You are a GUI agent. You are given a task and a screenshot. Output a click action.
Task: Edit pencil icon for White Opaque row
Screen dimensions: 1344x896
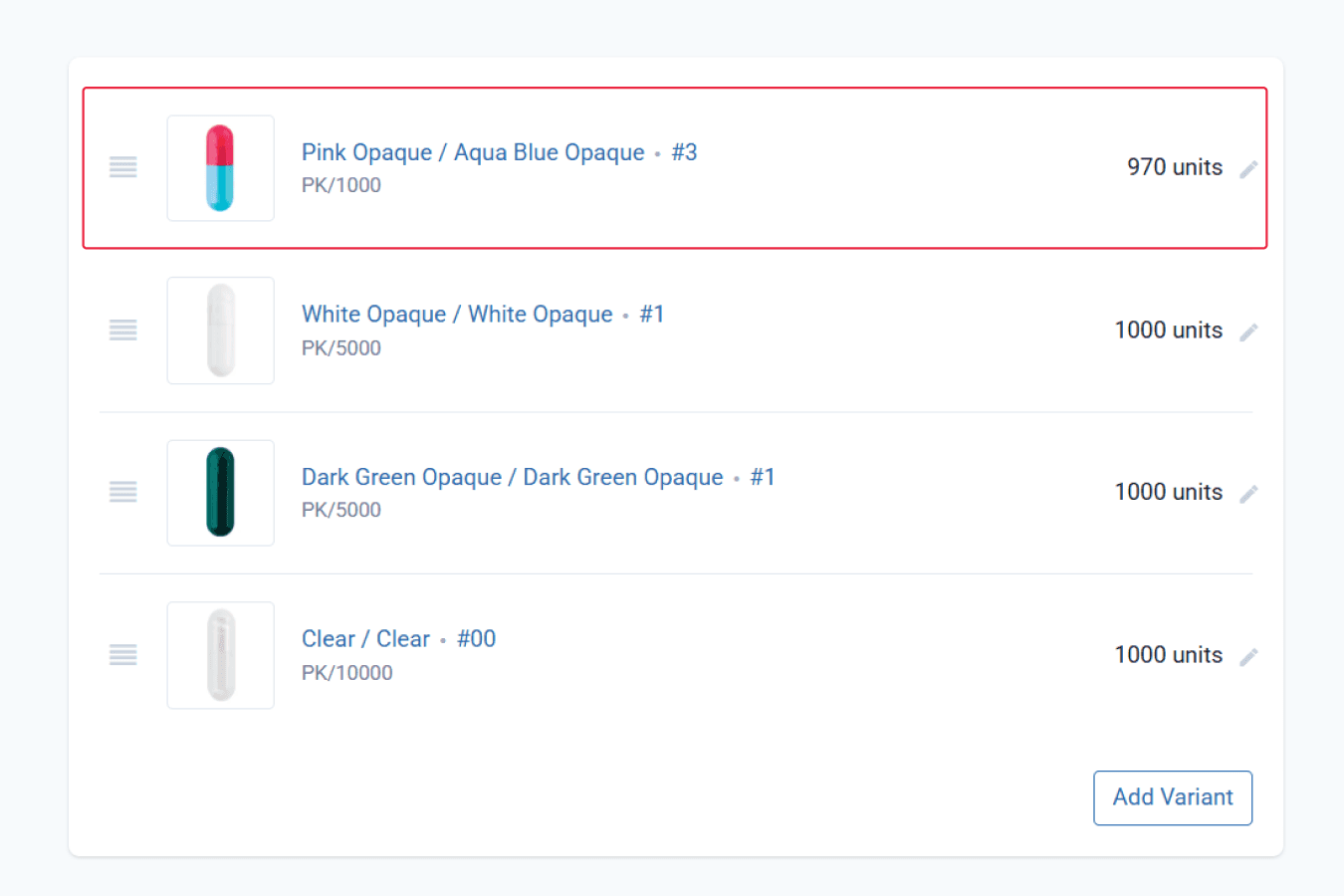(1248, 332)
